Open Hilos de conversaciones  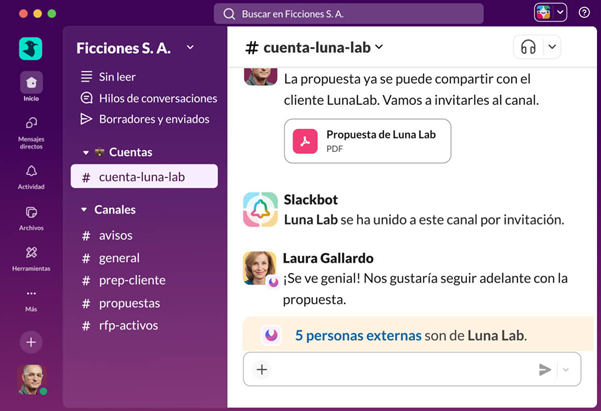pos(157,98)
